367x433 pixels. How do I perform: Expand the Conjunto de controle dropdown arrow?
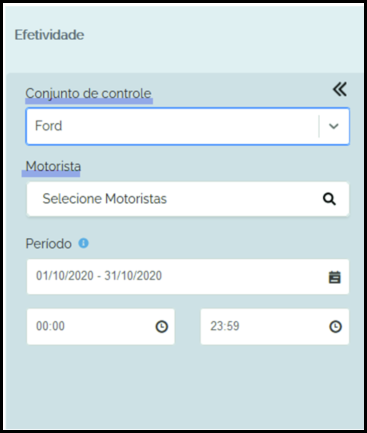pos(334,126)
